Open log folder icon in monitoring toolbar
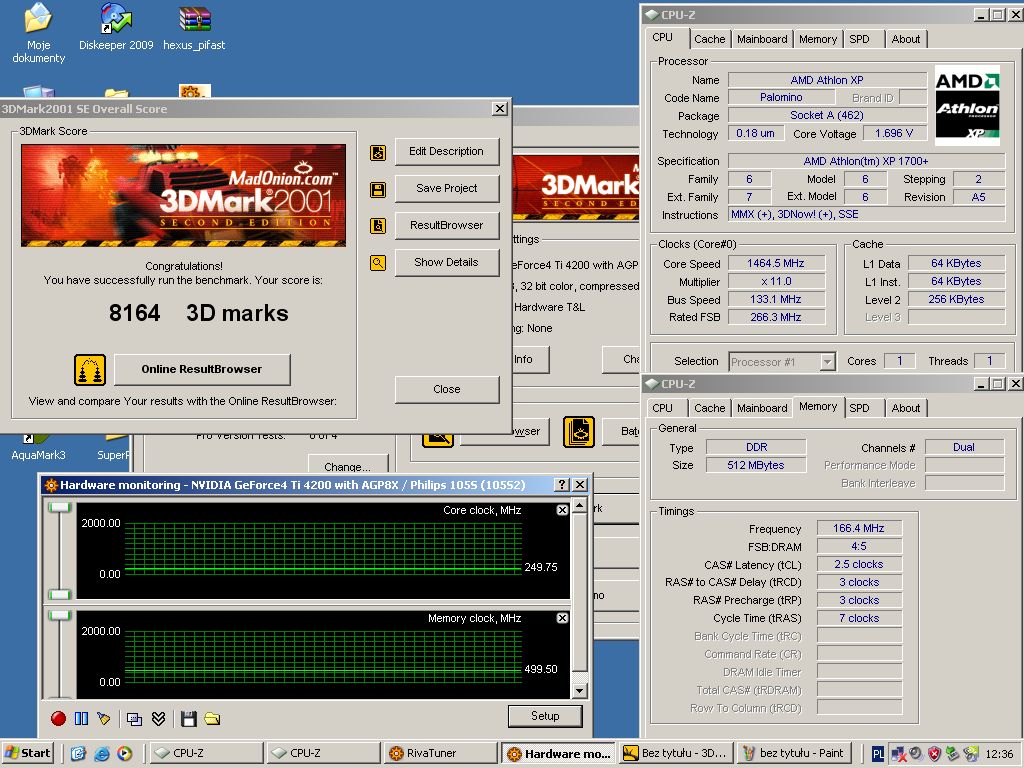Viewport: 1024px width, 768px height. (212, 719)
